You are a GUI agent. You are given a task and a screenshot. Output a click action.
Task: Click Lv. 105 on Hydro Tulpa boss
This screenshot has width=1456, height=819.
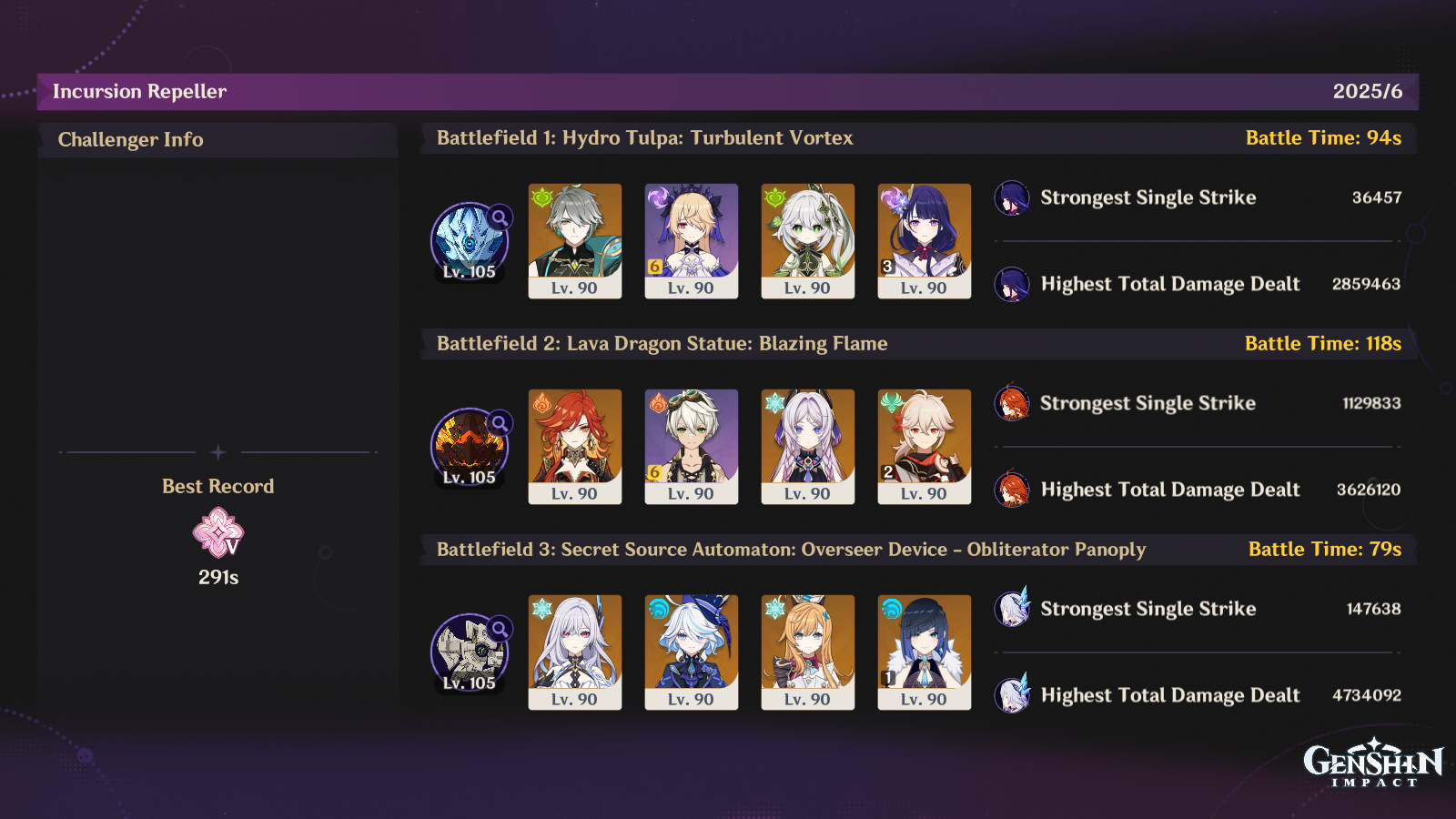point(469,271)
